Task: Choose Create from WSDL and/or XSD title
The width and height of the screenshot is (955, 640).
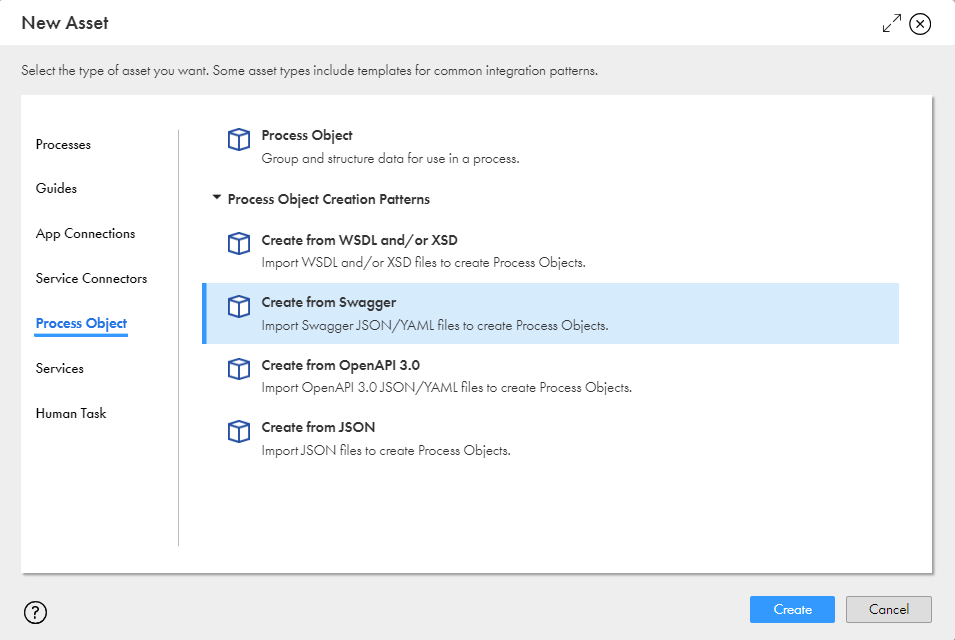Action: tap(359, 240)
